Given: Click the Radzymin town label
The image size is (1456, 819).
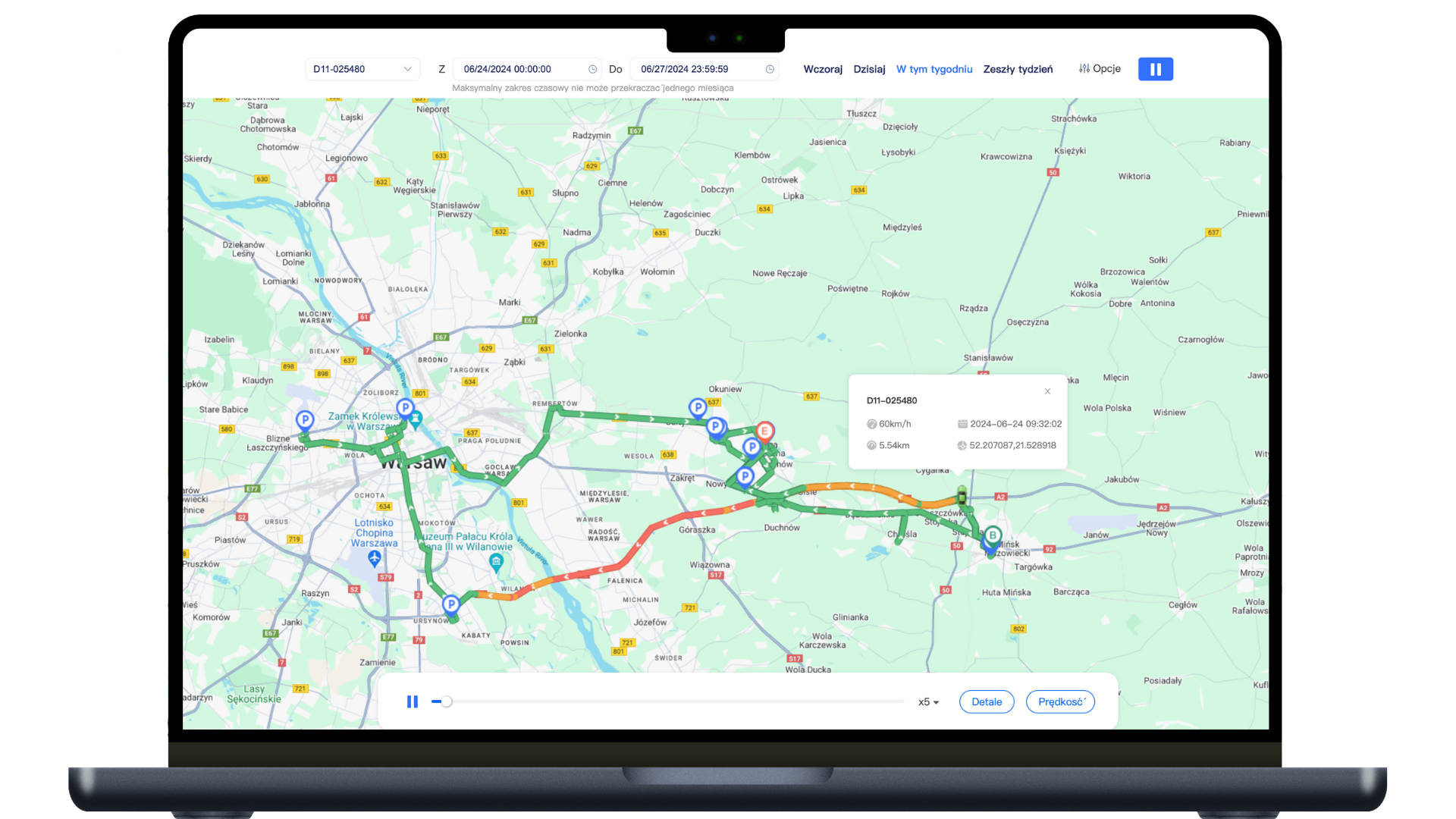Looking at the screenshot, I should (591, 136).
